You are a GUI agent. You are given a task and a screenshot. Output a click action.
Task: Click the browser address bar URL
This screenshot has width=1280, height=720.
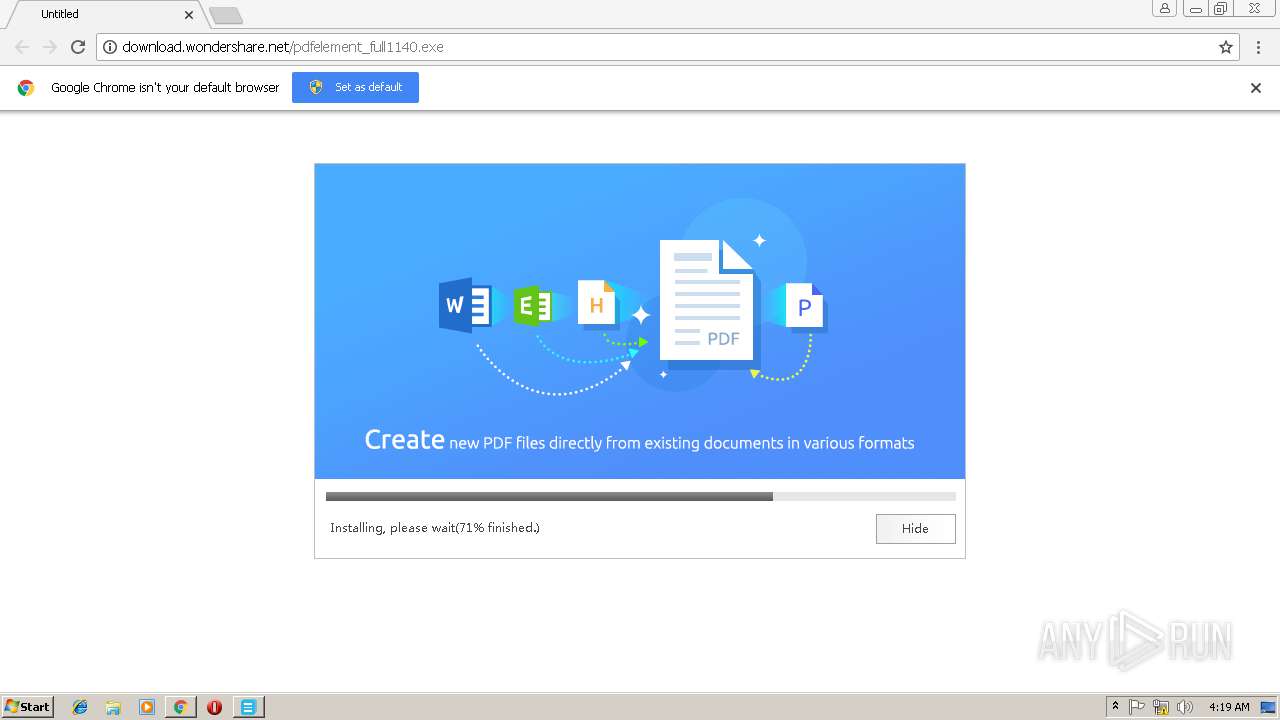pos(283,47)
